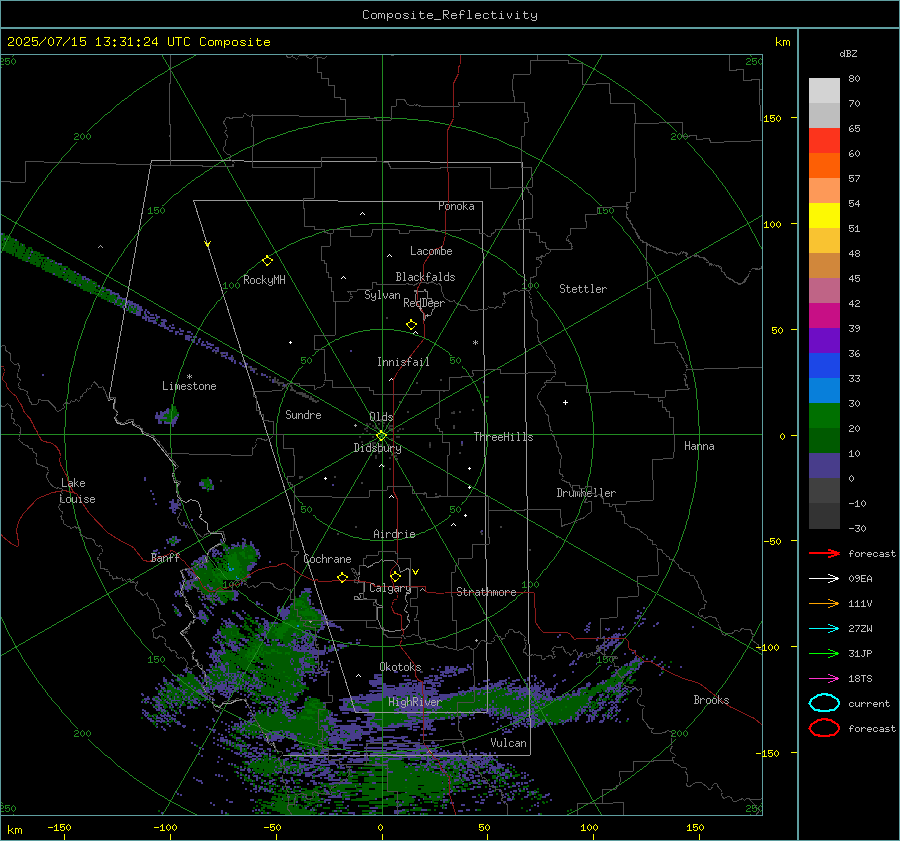Click the Lake Louise label
900x841 pixels.
click(77, 491)
